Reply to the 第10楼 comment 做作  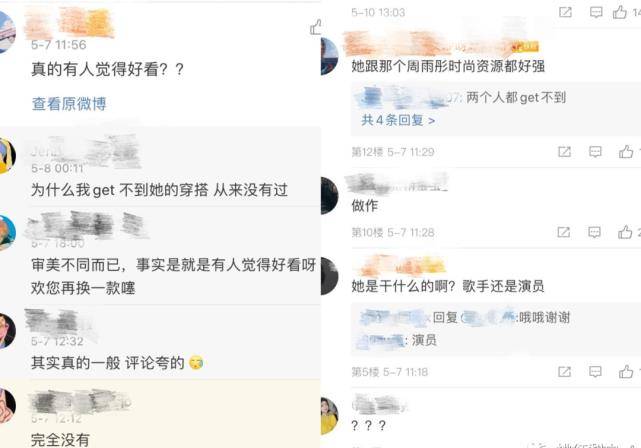pyautogui.click(x=594, y=233)
